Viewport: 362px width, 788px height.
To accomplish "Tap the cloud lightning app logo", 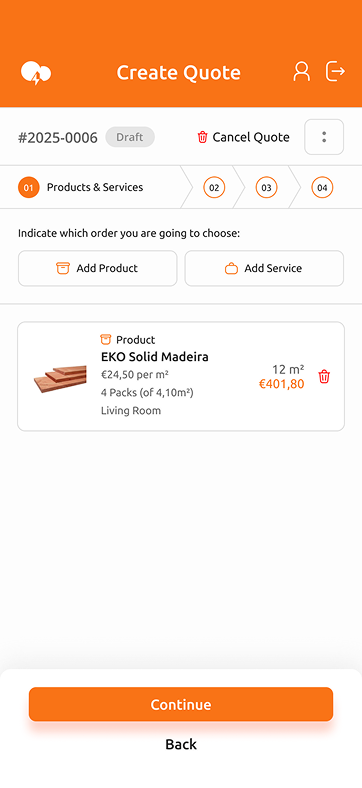I will pyautogui.click(x=36, y=73).
